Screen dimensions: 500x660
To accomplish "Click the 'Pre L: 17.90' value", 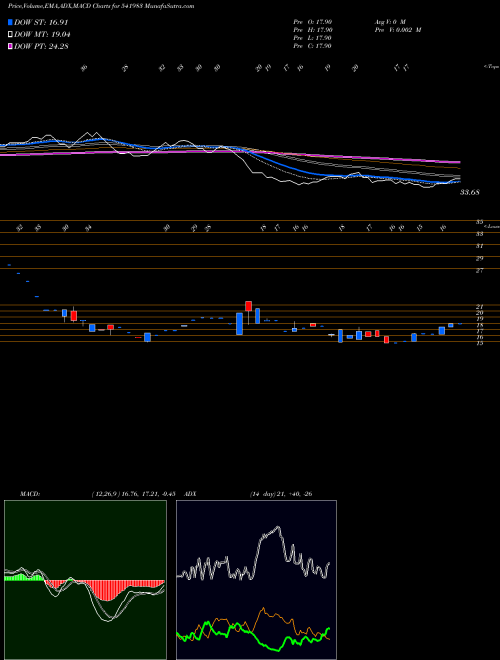I will click(x=313, y=38).
